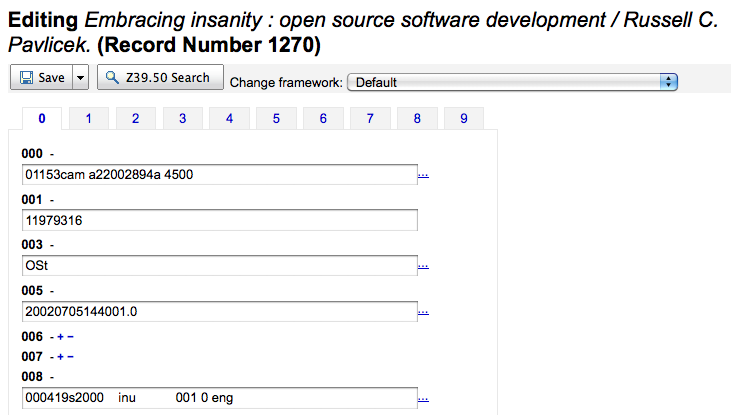This screenshot has width=731, height=415.
Task: Switch to tab 2
Action: click(135, 119)
